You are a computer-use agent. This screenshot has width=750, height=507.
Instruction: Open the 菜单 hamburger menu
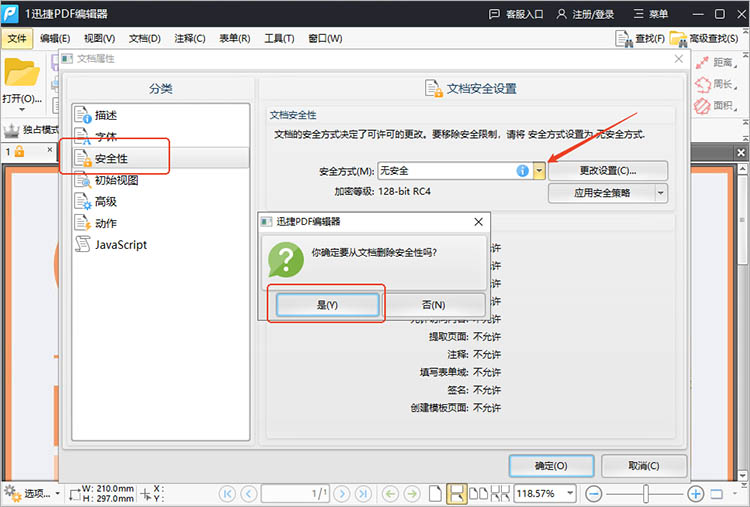(651, 14)
